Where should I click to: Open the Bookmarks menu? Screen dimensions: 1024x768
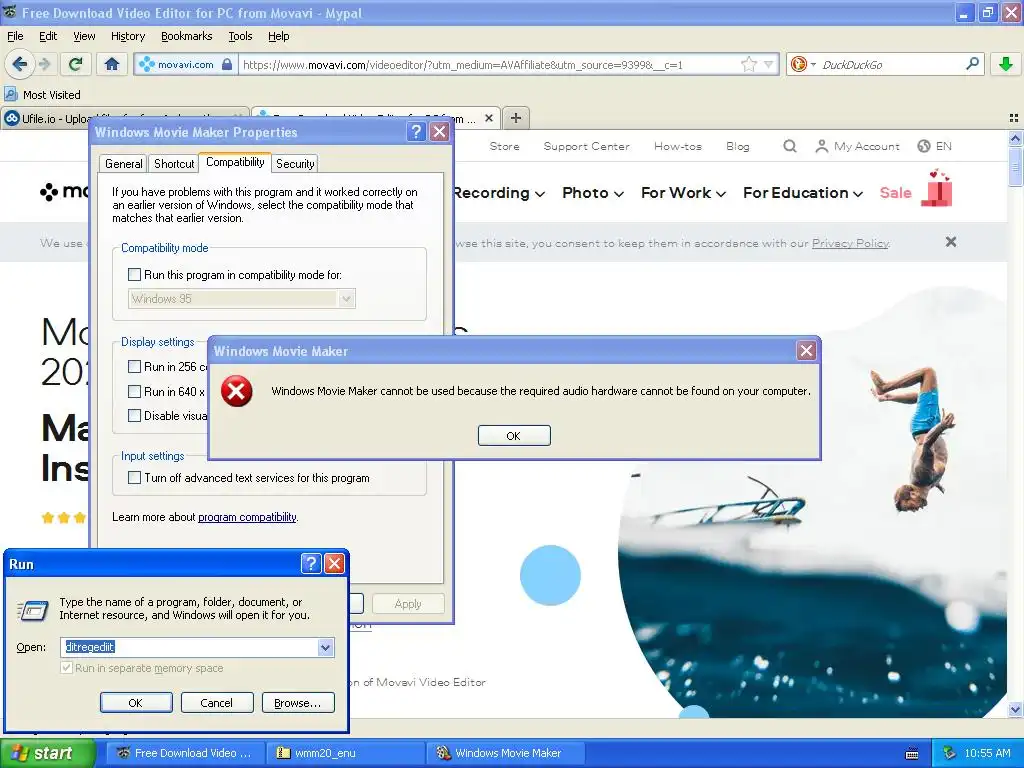pyautogui.click(x=187, y=36)
